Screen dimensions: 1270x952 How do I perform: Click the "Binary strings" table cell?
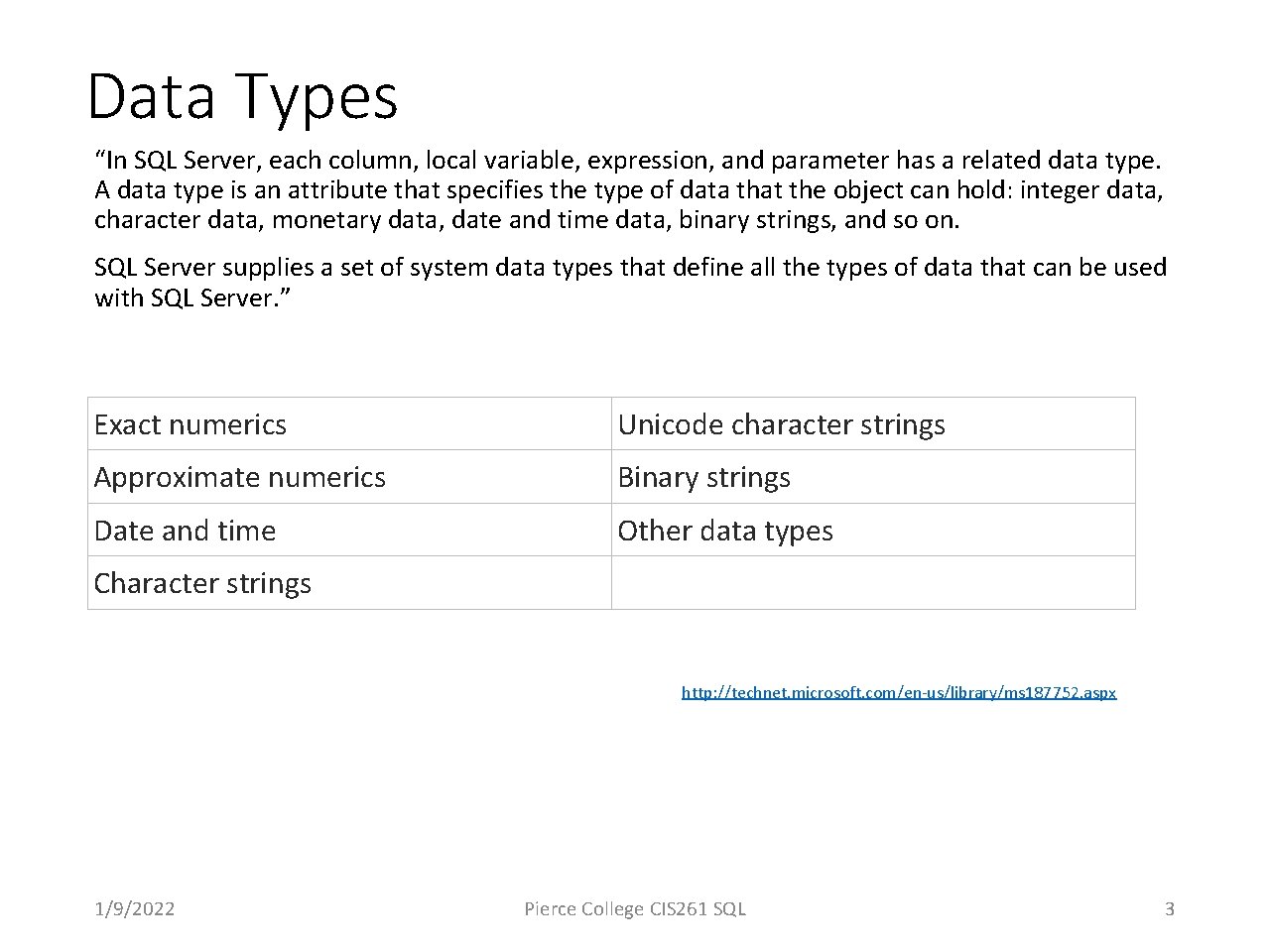[873, 477]
